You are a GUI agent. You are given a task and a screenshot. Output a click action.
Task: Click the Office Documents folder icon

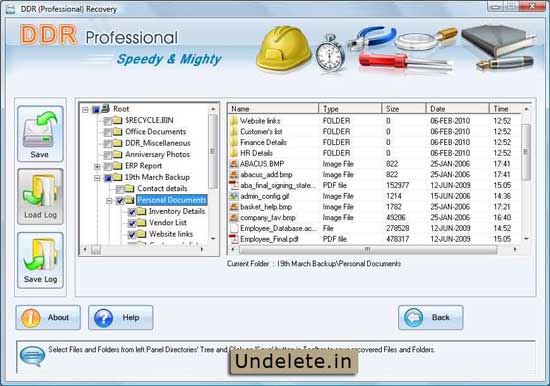point(118,132)
